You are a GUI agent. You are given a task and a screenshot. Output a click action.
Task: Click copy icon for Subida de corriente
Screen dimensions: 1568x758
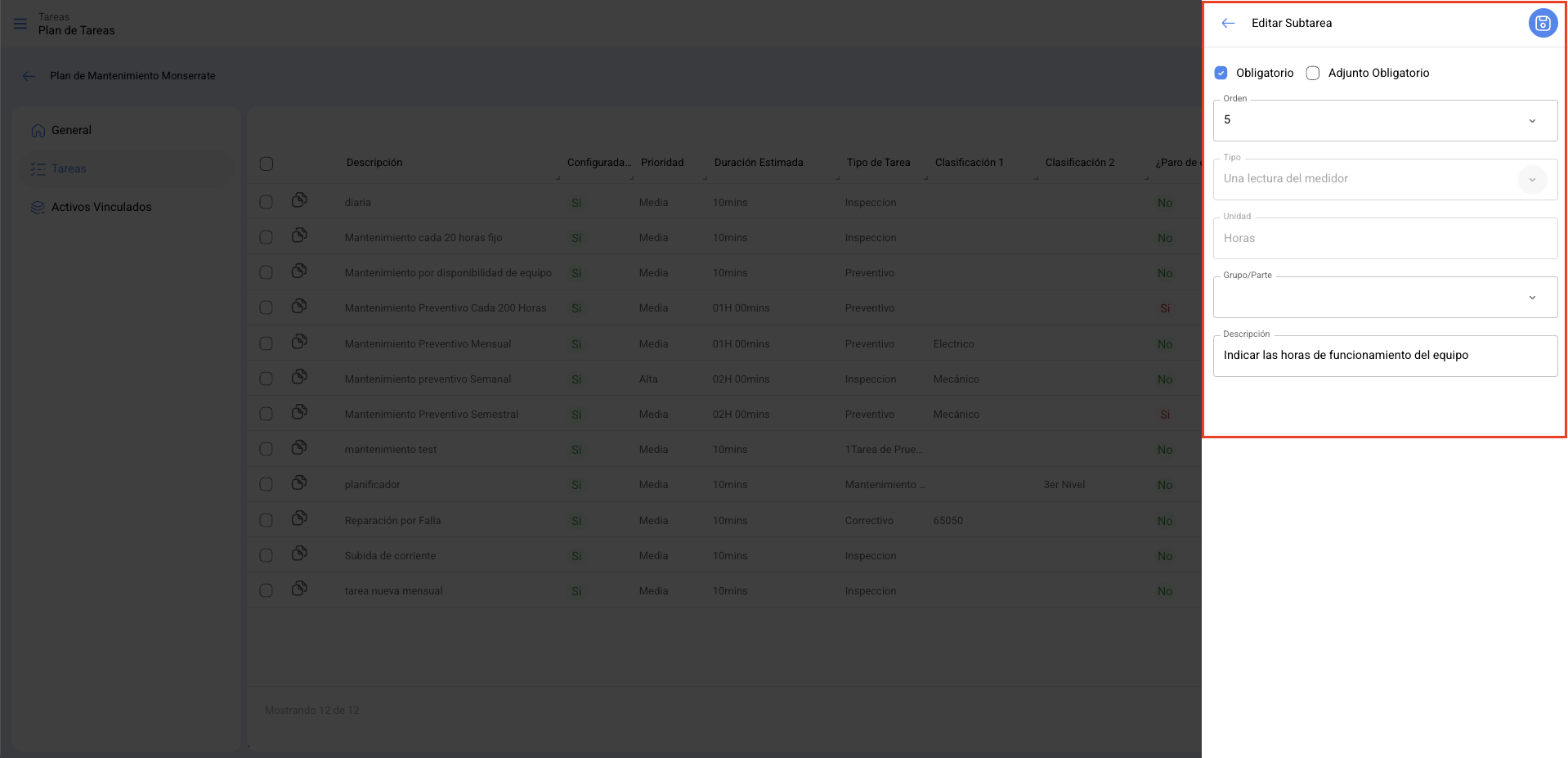tap(299, 554)
